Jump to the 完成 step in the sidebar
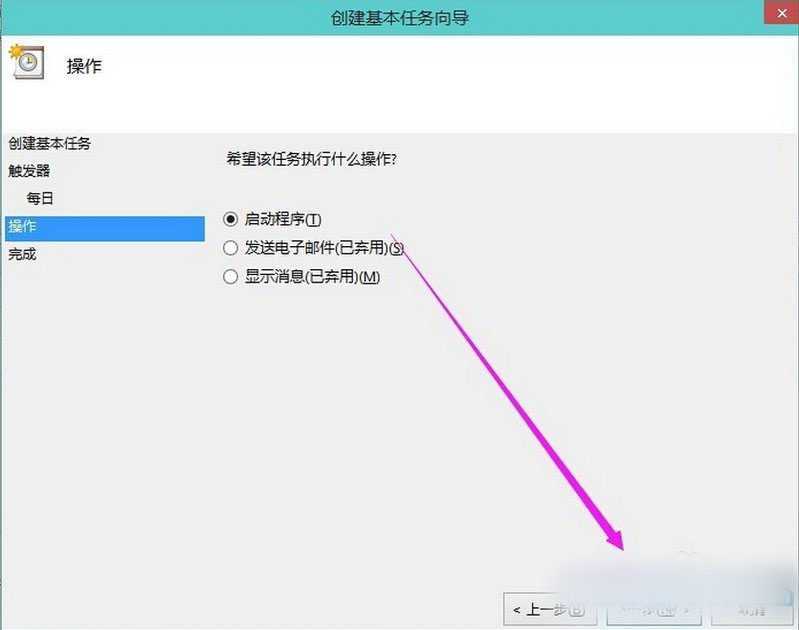Image resolution: width=799 pixels, height=630 pixels. (22, 254)
